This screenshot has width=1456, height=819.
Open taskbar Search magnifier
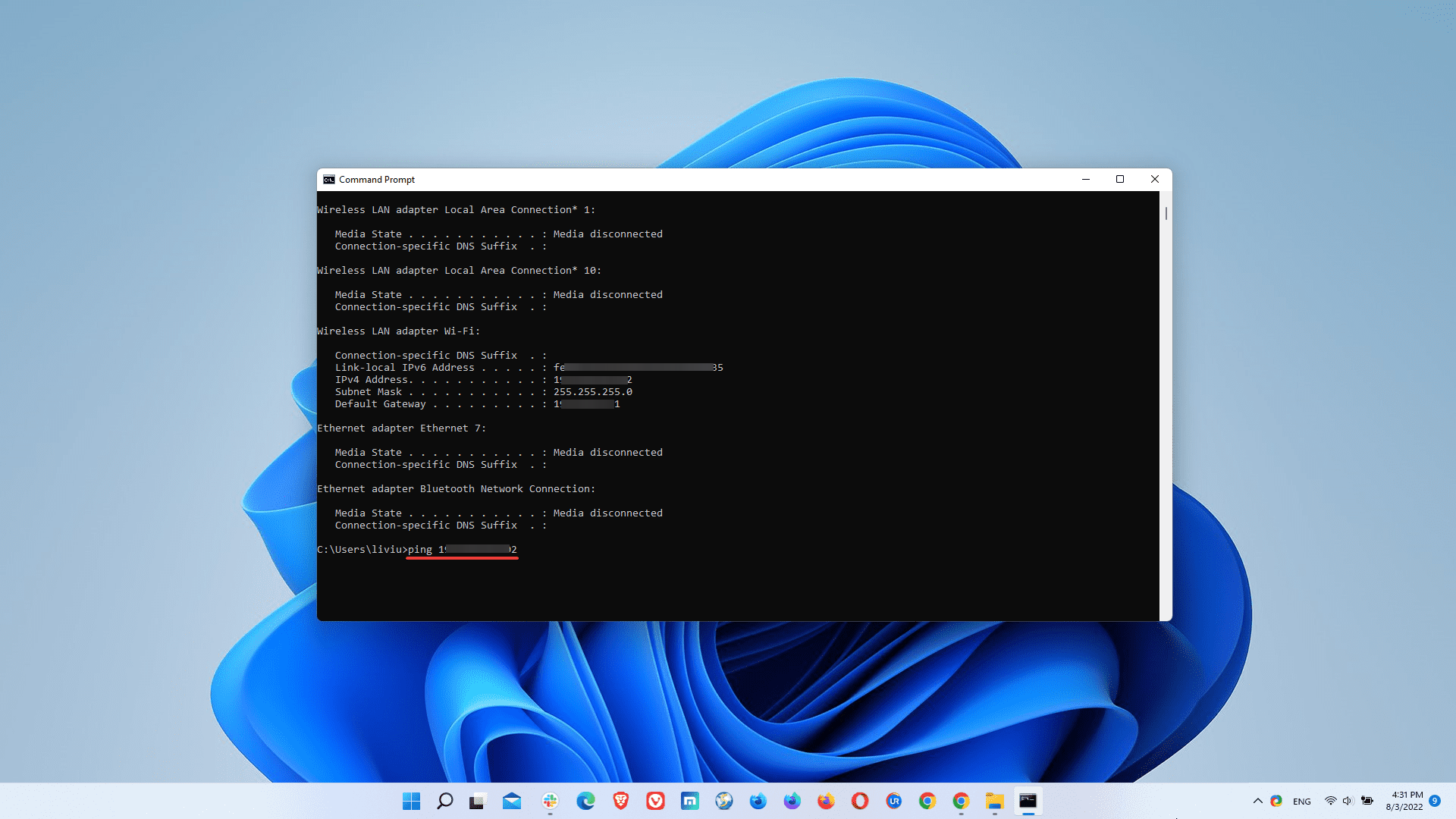[x=445, y=801]
